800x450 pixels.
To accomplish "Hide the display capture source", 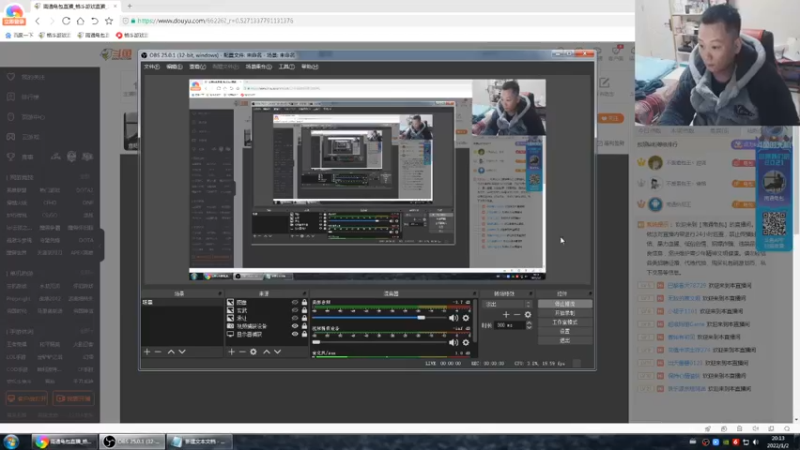I will pyautogui.click(x=294, y=334).
